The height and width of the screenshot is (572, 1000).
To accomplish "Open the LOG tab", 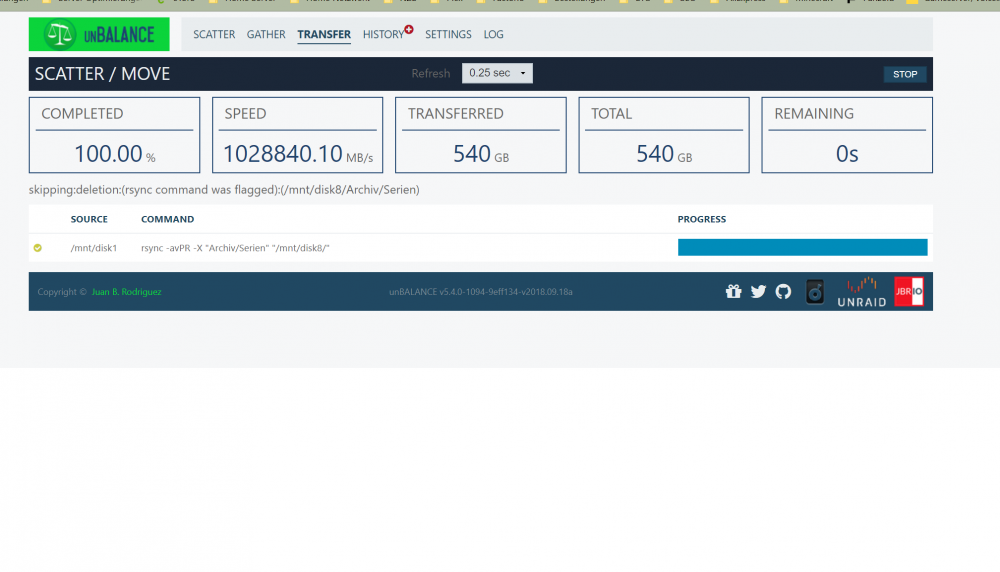I will (493, 34).
